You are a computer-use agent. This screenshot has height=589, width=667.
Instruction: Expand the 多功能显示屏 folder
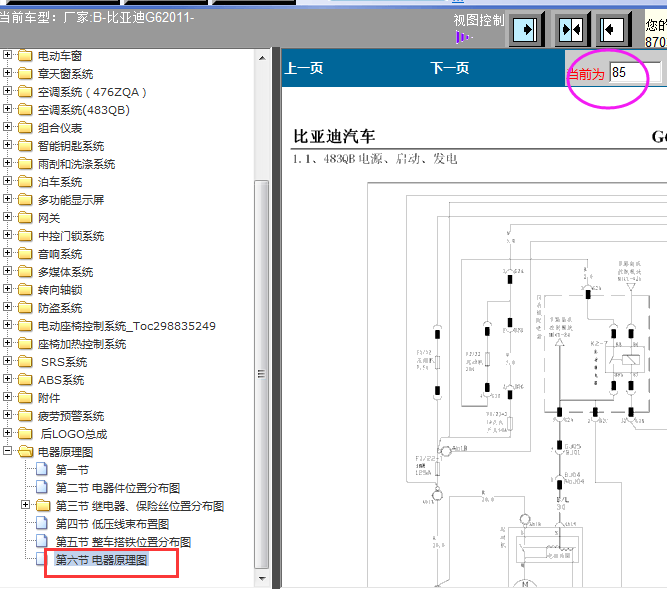(7, 199)
